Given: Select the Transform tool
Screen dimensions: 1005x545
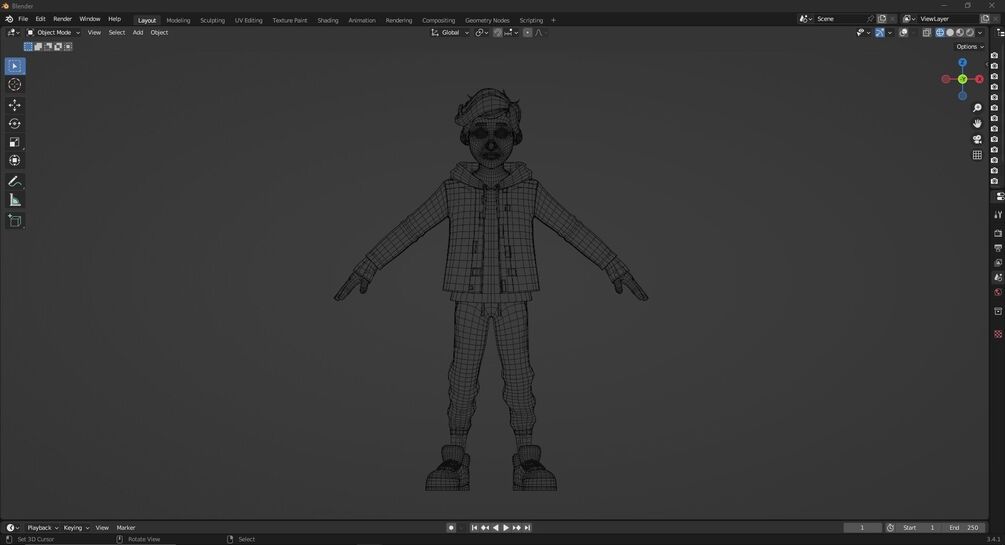Looking at the screenshot, I should pyautogui.click(x=15, y=161).
